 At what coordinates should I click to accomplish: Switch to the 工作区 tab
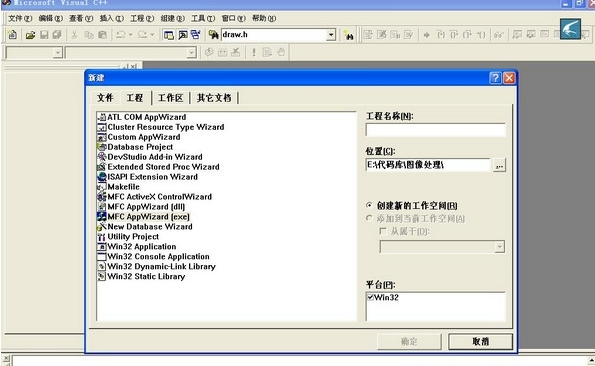[x=170, y=98]
